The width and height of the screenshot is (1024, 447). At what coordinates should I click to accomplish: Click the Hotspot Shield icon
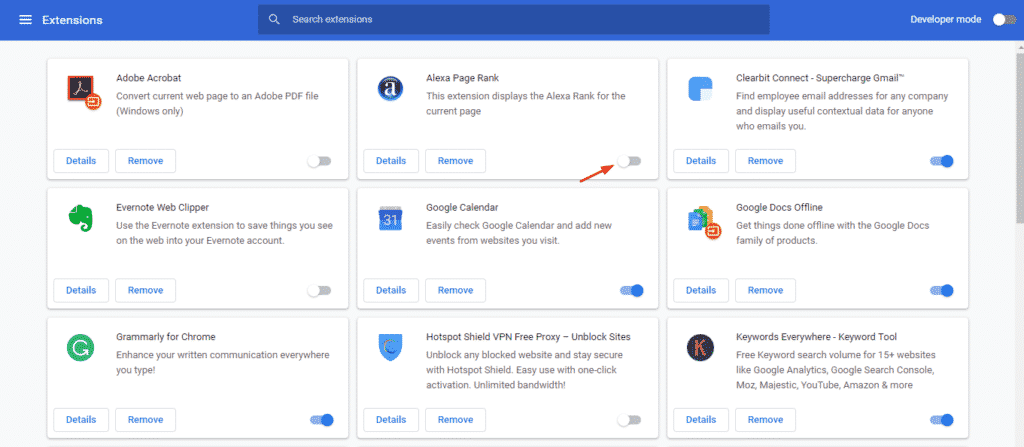(x=390, y=348)
